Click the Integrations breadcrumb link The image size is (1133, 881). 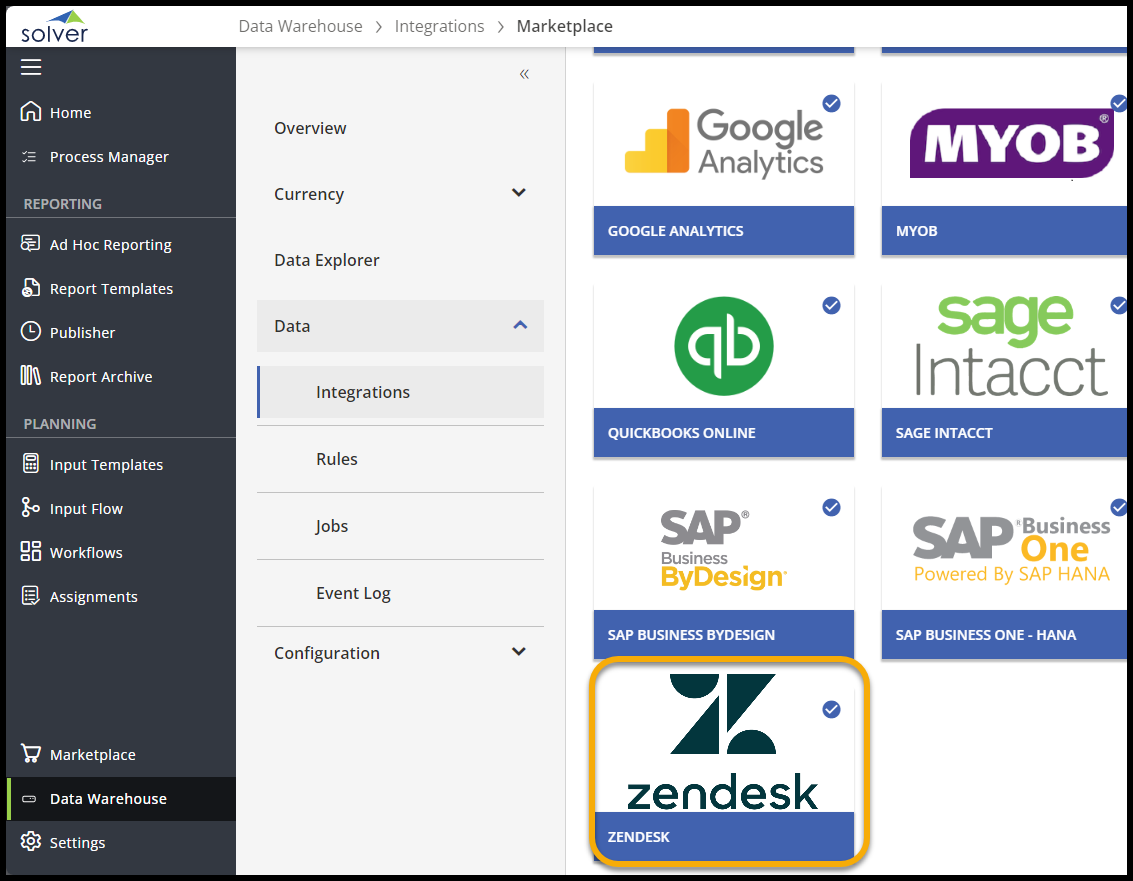439,26
